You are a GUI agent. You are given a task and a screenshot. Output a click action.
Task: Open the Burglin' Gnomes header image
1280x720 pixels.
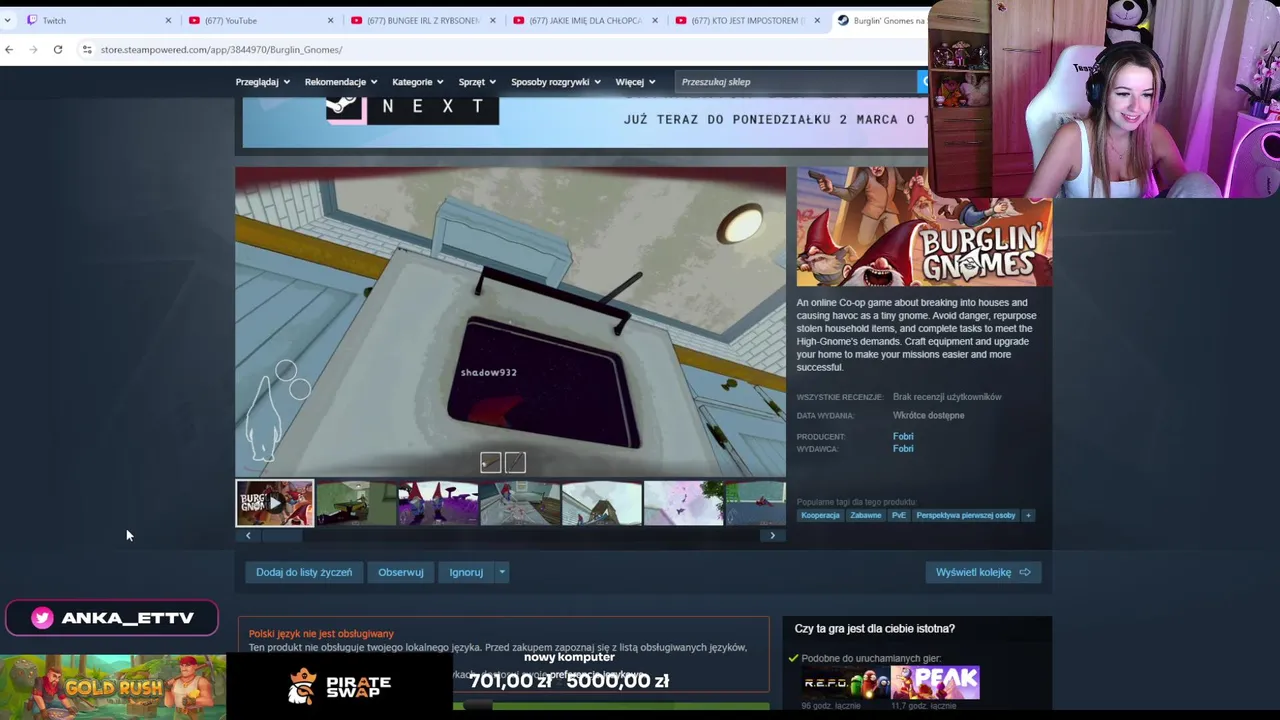(924, 227)
